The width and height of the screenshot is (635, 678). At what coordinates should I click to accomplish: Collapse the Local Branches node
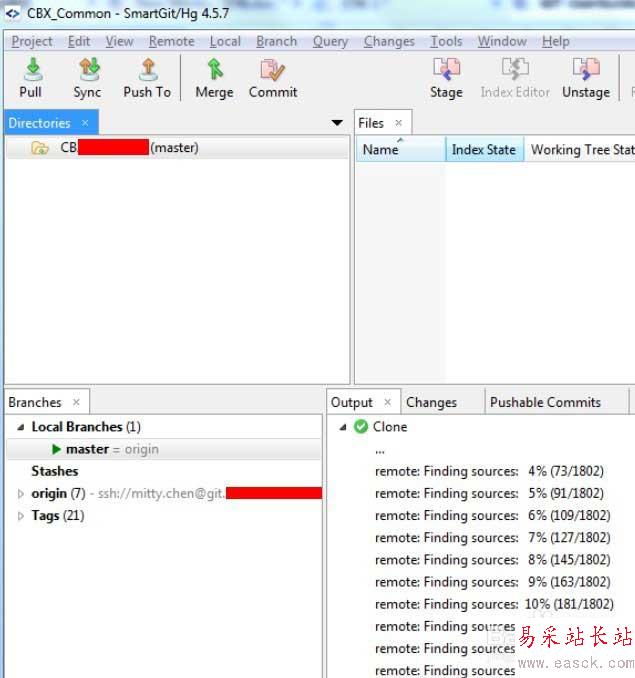(20, 427)
